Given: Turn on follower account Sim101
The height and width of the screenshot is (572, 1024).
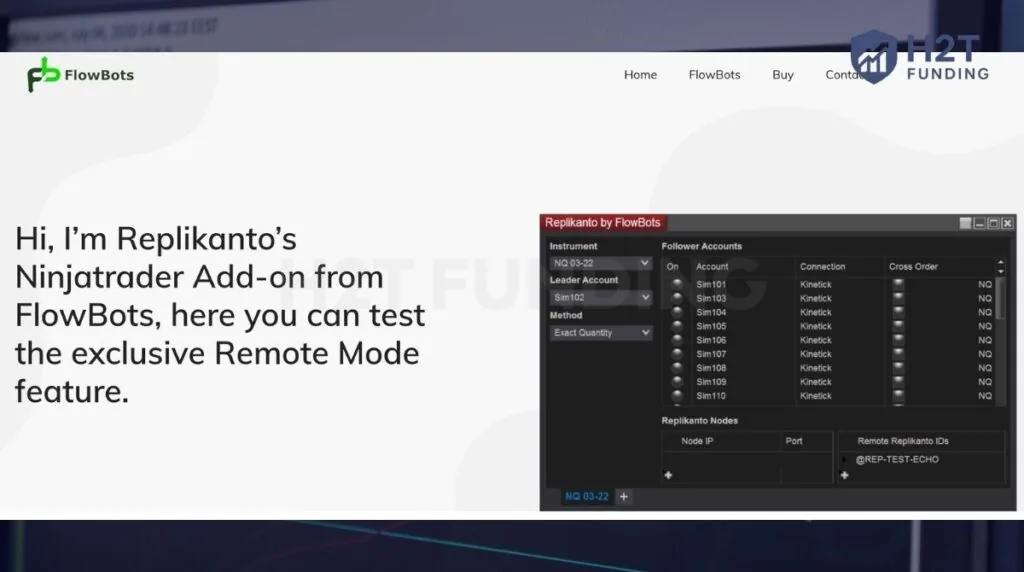Looking at the screenshot, I should pyautogui.click(x=677, y=284).
